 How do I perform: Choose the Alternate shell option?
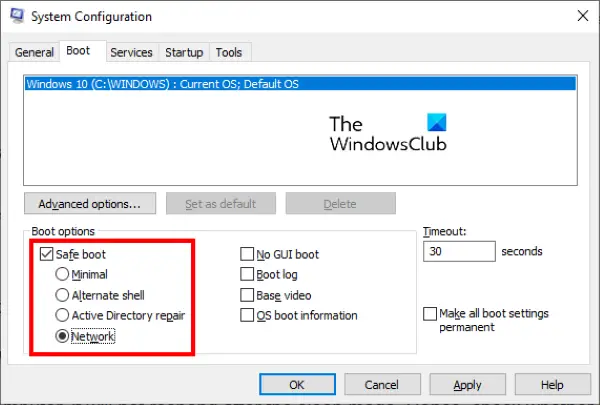click(x=62, y=295)
